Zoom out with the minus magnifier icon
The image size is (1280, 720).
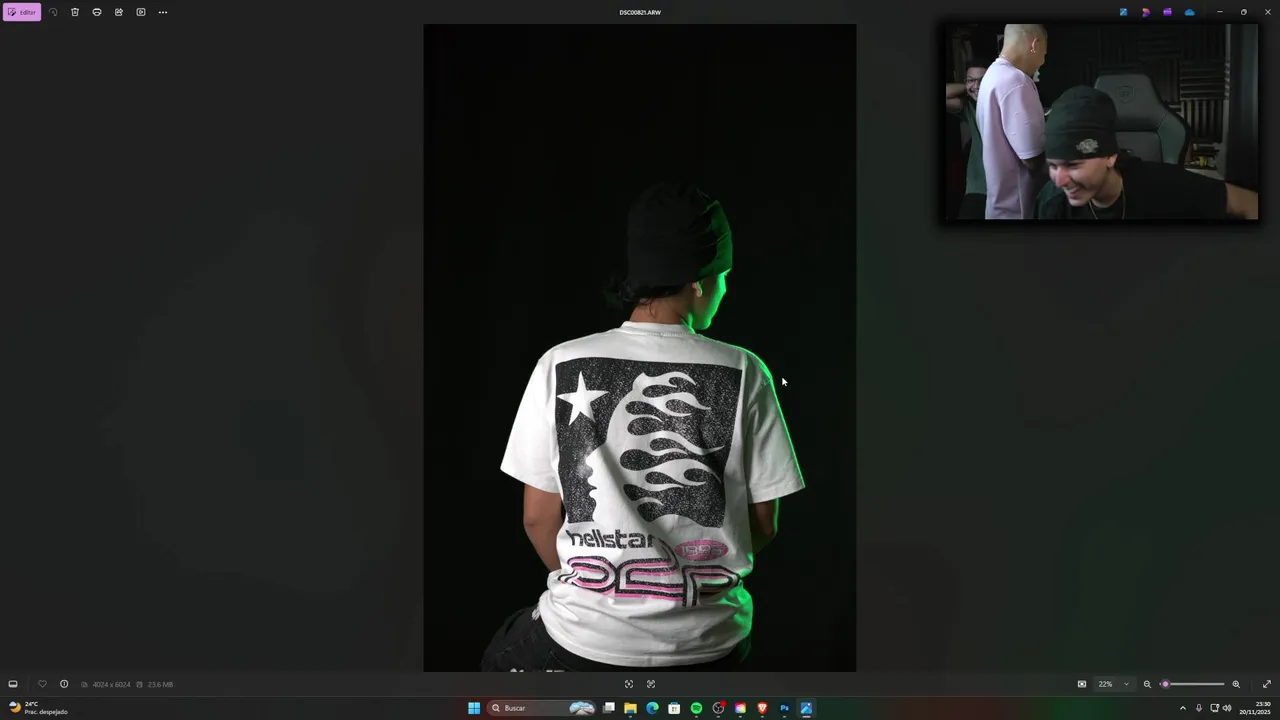click(1147, 684)
